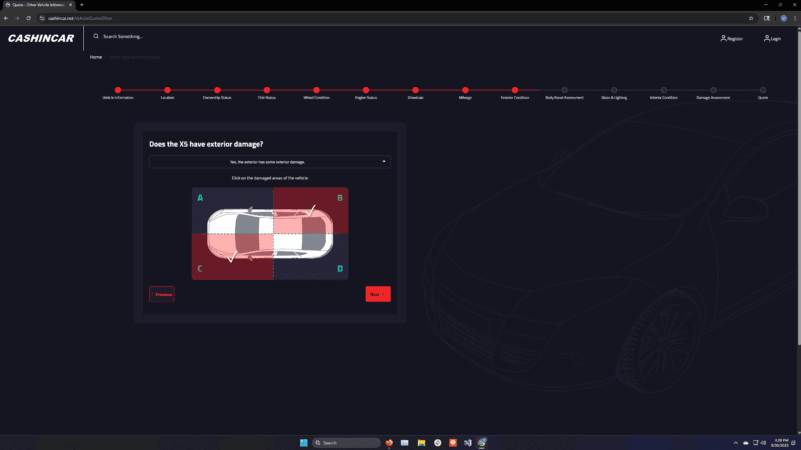Jump to the Vehicle Information step
The width and height of the screenshot is (801, 450).
point(117,91)
